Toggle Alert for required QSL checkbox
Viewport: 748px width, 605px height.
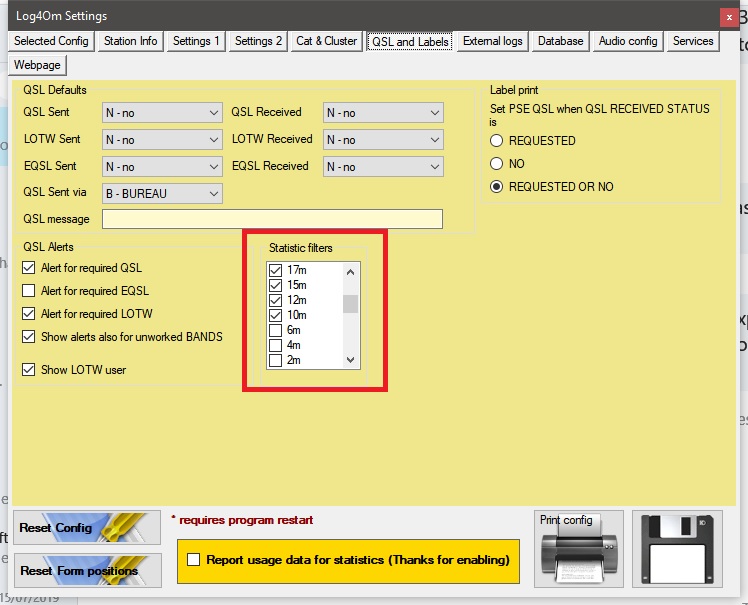29,268
